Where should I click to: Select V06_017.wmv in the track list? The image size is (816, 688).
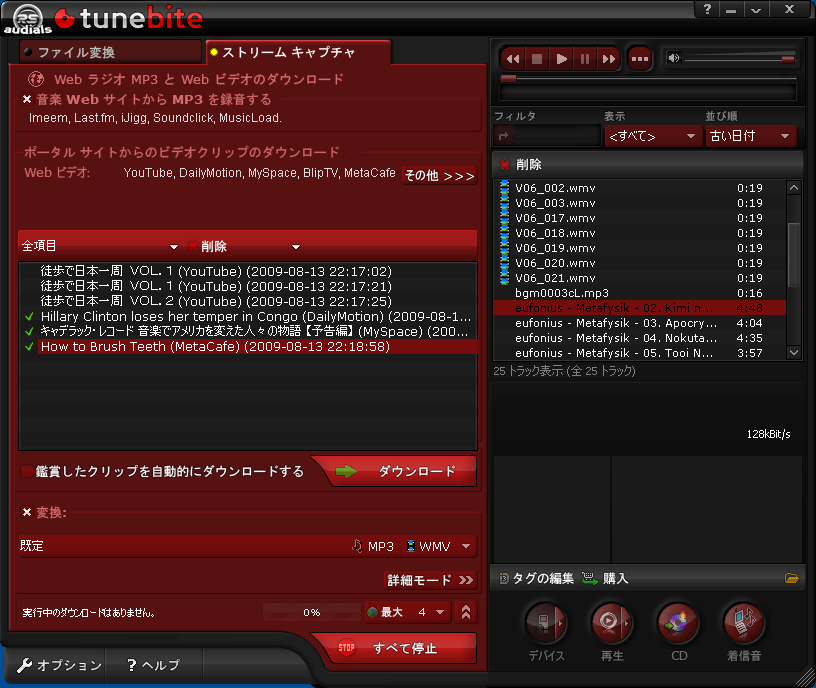point(639,218)
